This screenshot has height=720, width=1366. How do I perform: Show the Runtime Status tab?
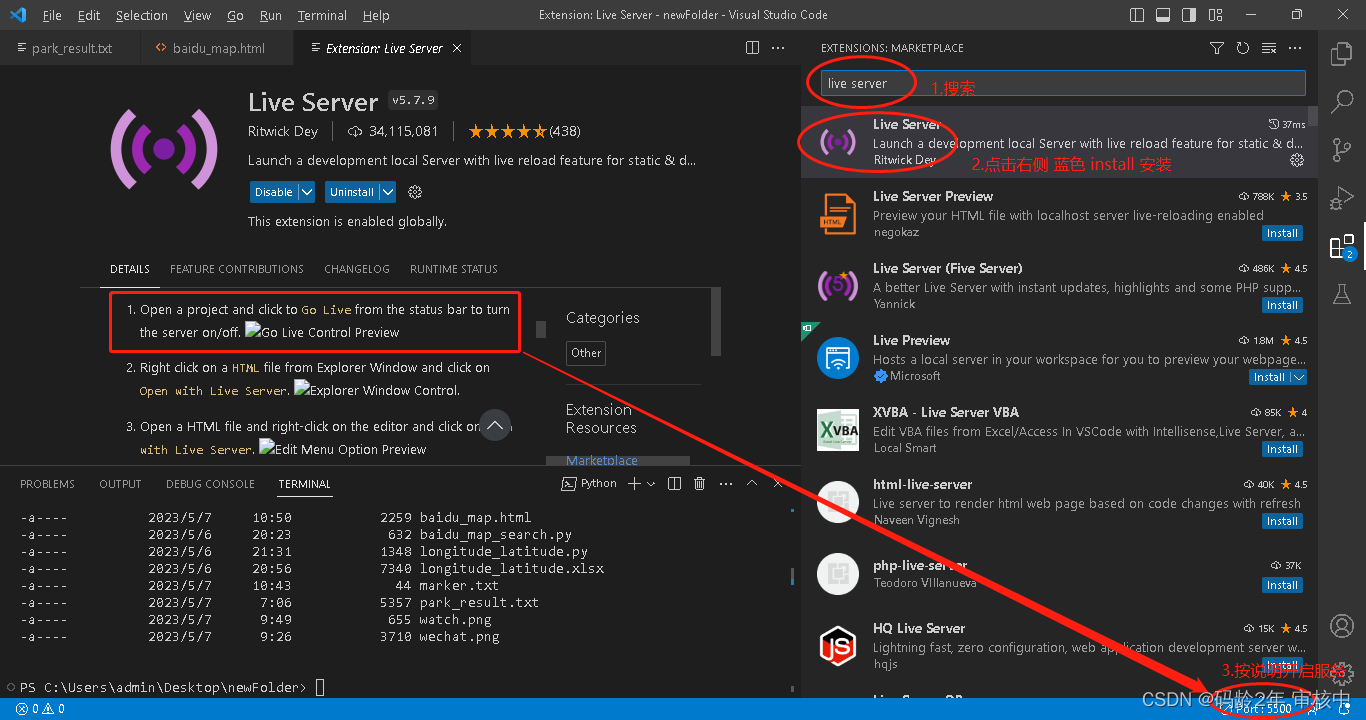click(454, 269)
